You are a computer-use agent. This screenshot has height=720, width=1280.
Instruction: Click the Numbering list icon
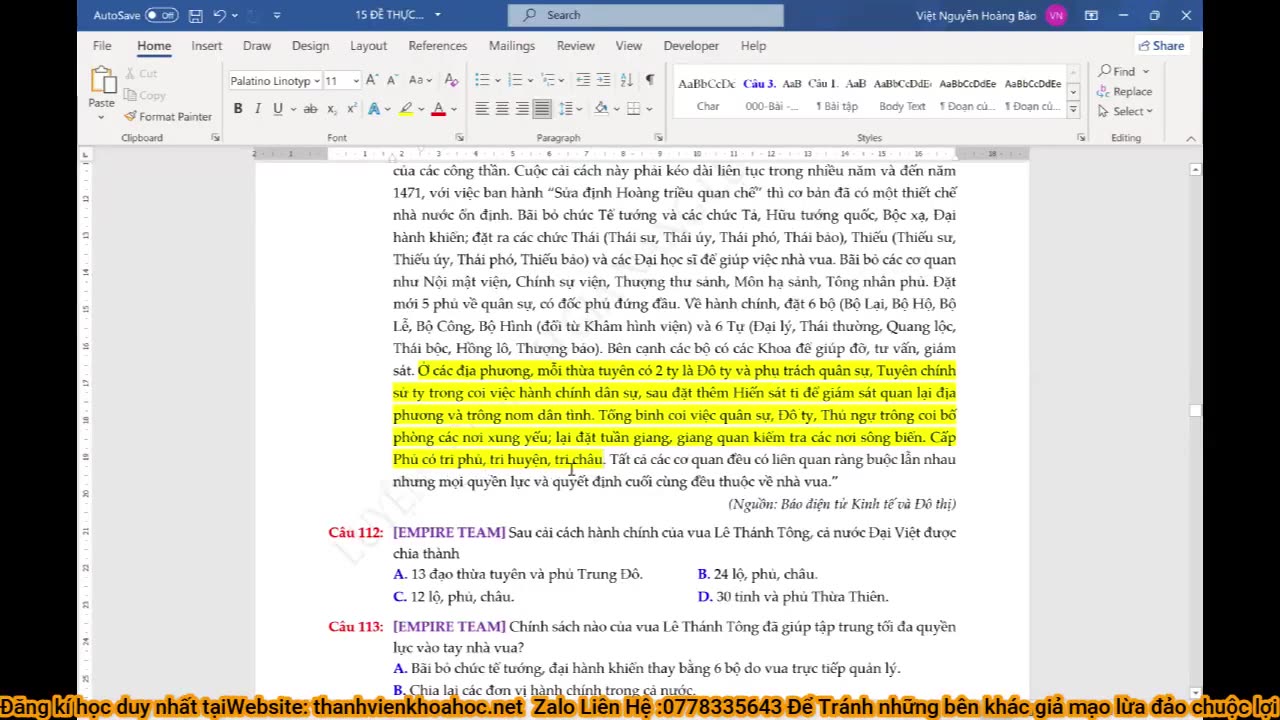pos(515,80)
